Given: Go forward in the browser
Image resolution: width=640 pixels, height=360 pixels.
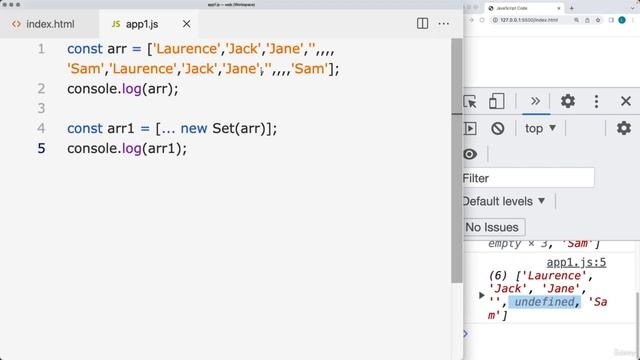Looking at the screenshot, I should click(471, 20).
